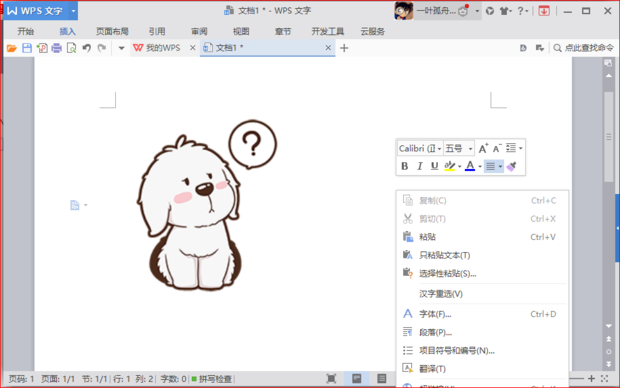Open the font color dropdown arrow
Viewport: 620px width, 388px height.
[x=480, y=167]
